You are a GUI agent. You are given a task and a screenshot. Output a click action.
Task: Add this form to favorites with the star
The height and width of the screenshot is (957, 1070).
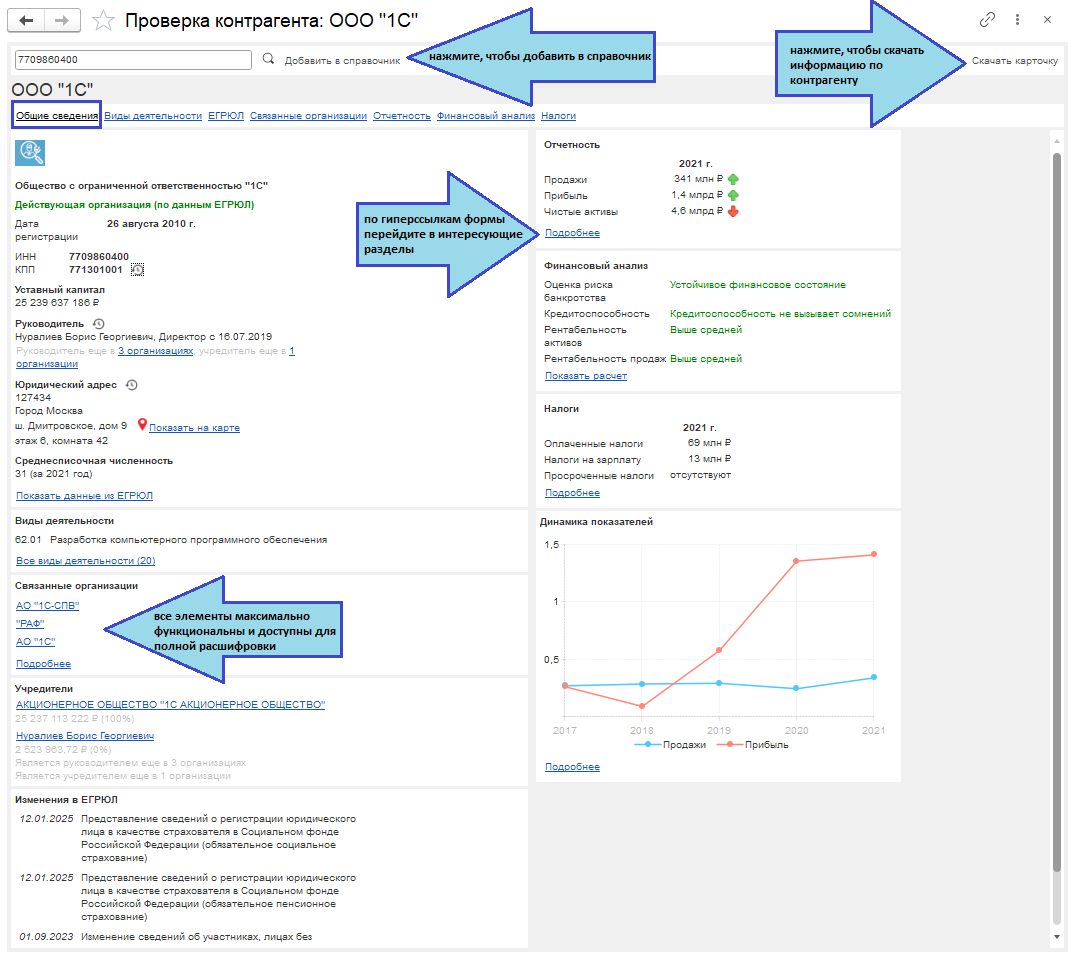point(103,20)
